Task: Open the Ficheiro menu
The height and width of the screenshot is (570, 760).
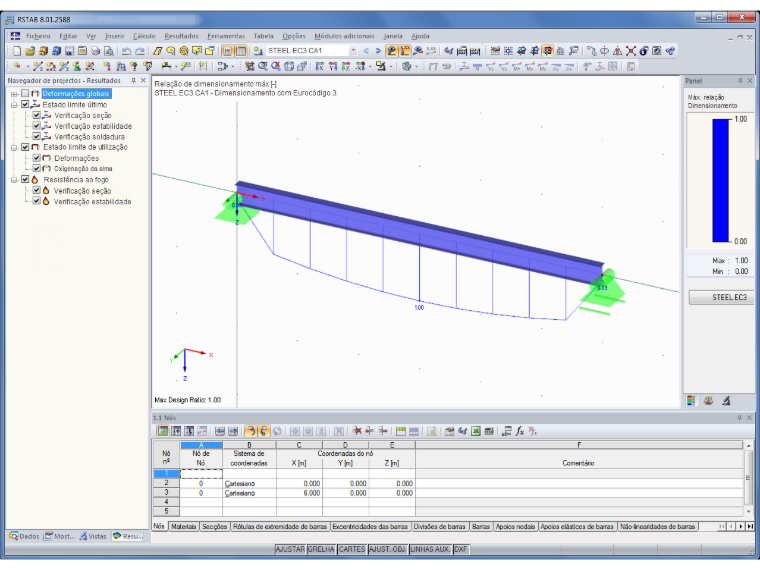Action: tap(38, 36)
